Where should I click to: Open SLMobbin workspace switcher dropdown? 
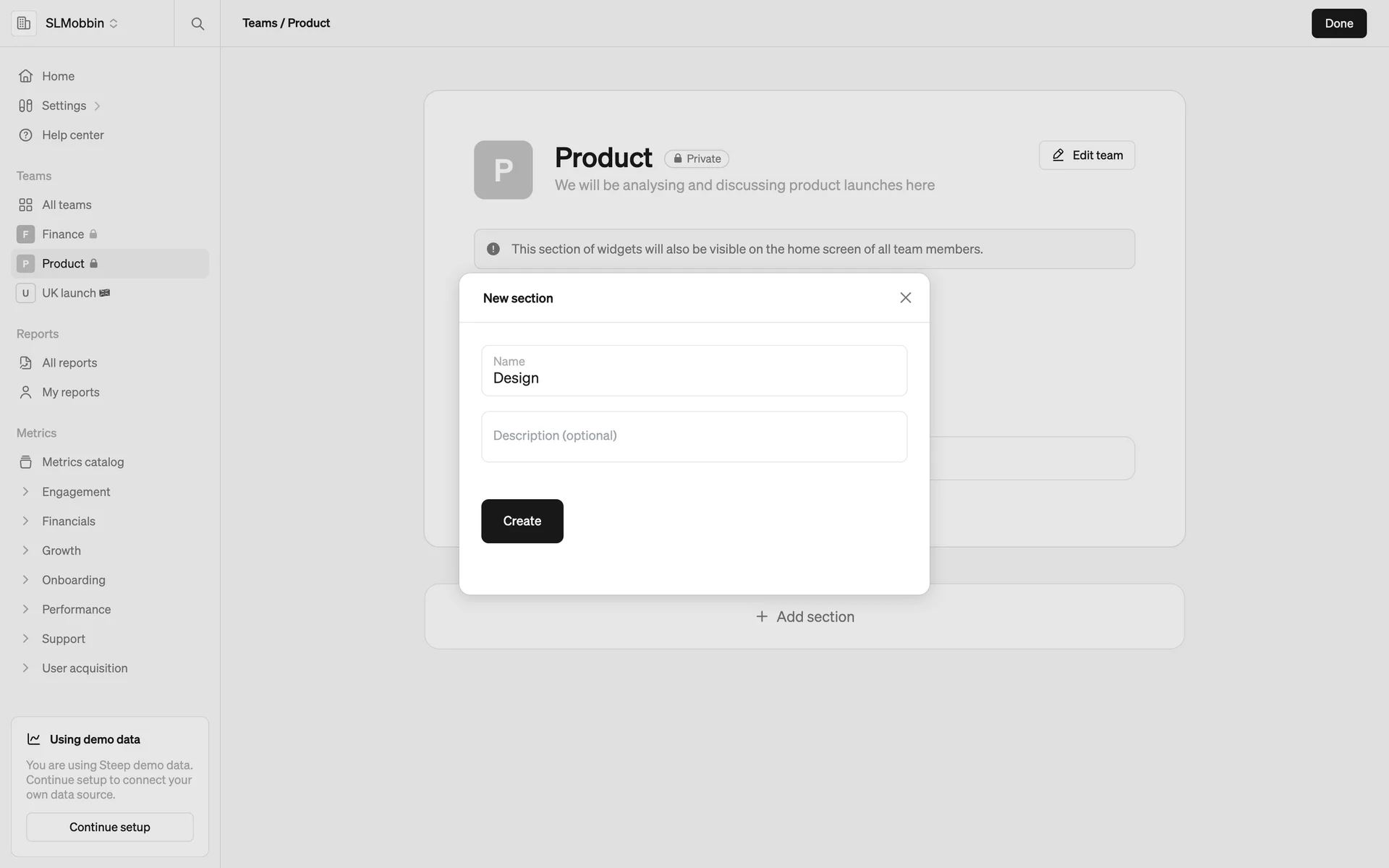[x=81, y=23]
